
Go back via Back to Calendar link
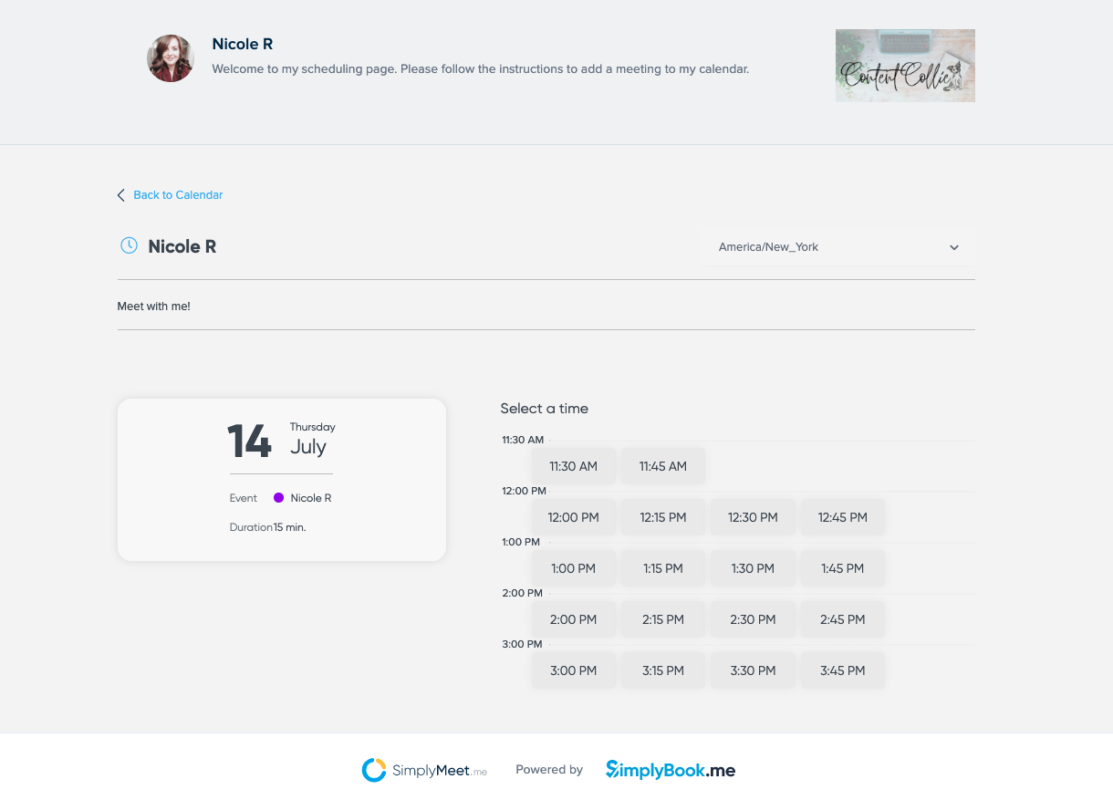[177, 195]
